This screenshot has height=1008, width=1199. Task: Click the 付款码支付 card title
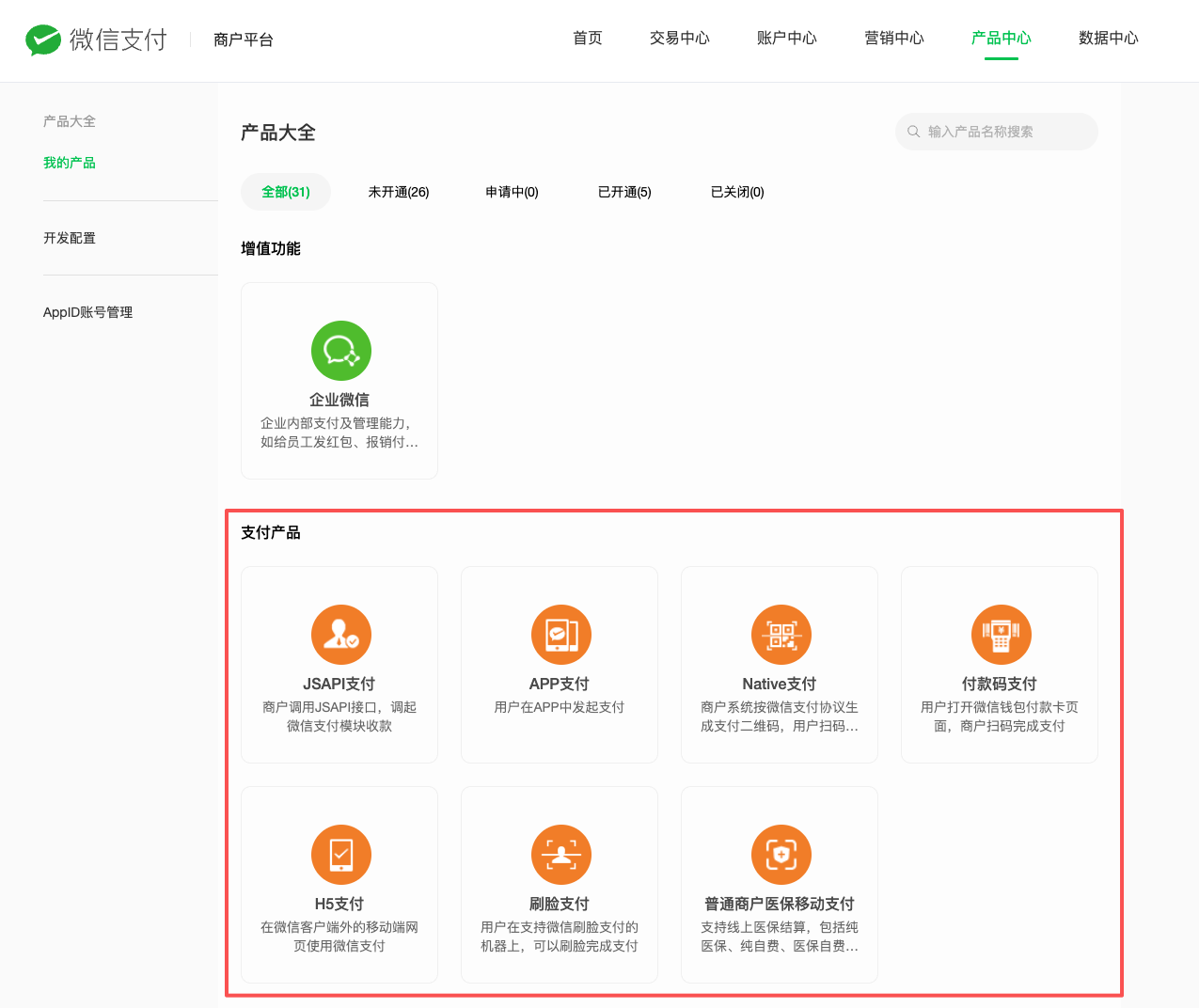click(x=1000, y=684)
